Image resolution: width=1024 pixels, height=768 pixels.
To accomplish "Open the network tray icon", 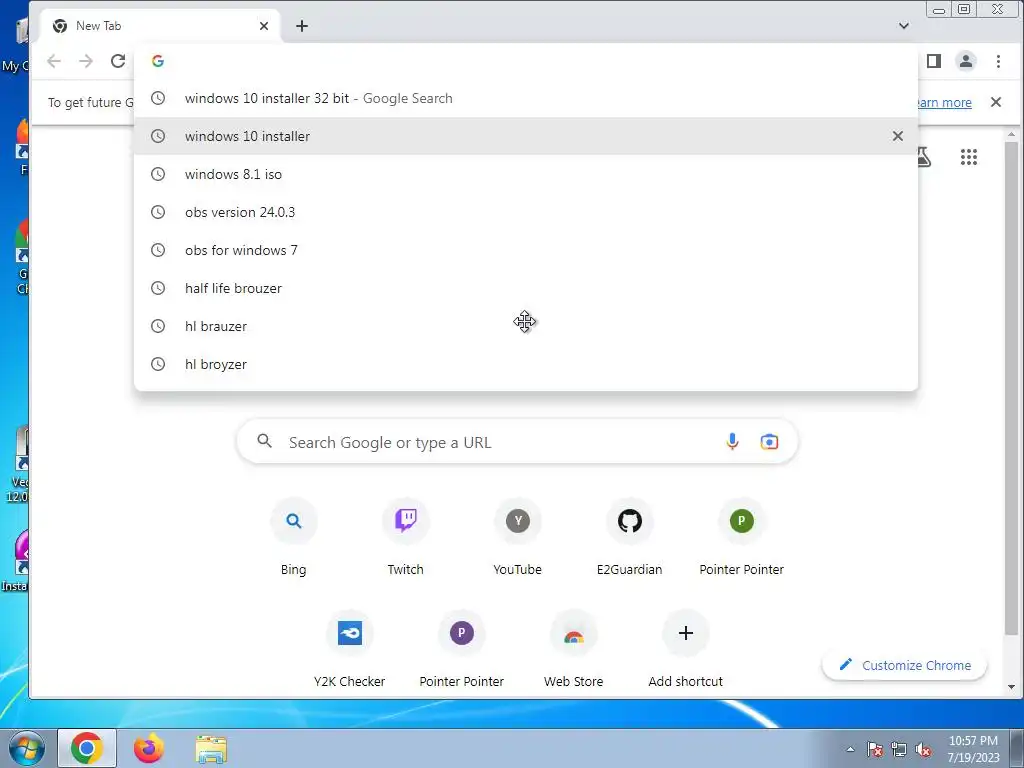I will point(899,749).
